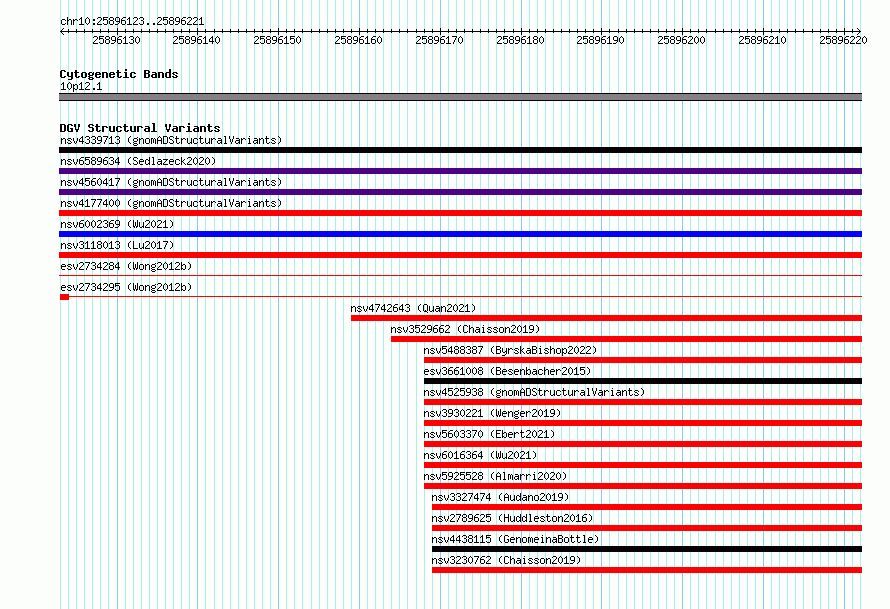Open nsv3930221 (Wenger2019) variant label

[x=492, y=413]
